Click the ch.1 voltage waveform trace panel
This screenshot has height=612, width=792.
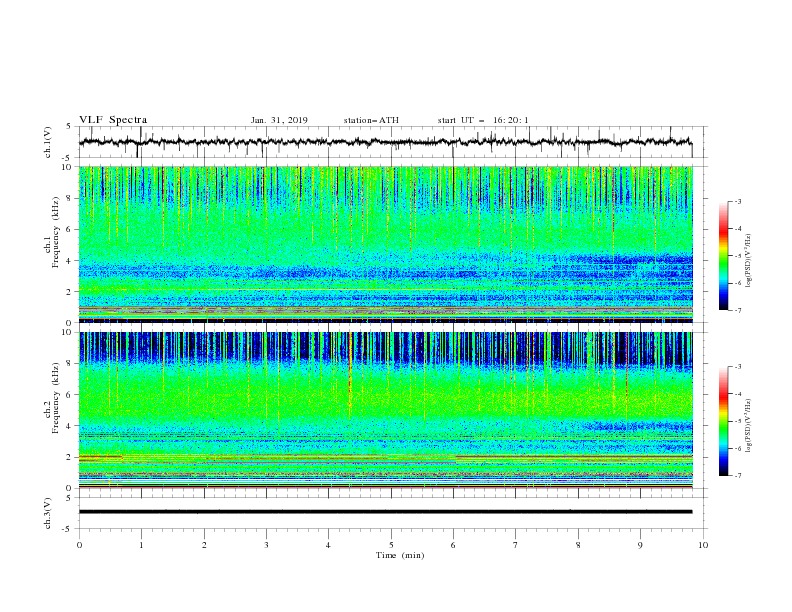point(393,142)
